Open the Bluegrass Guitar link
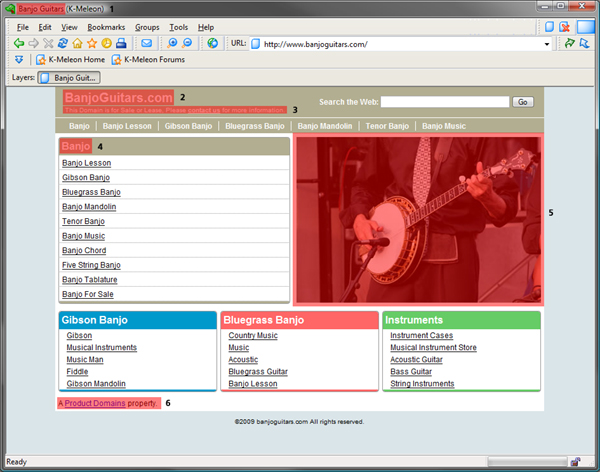The width and height of the screenshot is (600, 472). (x=258, y=371)
